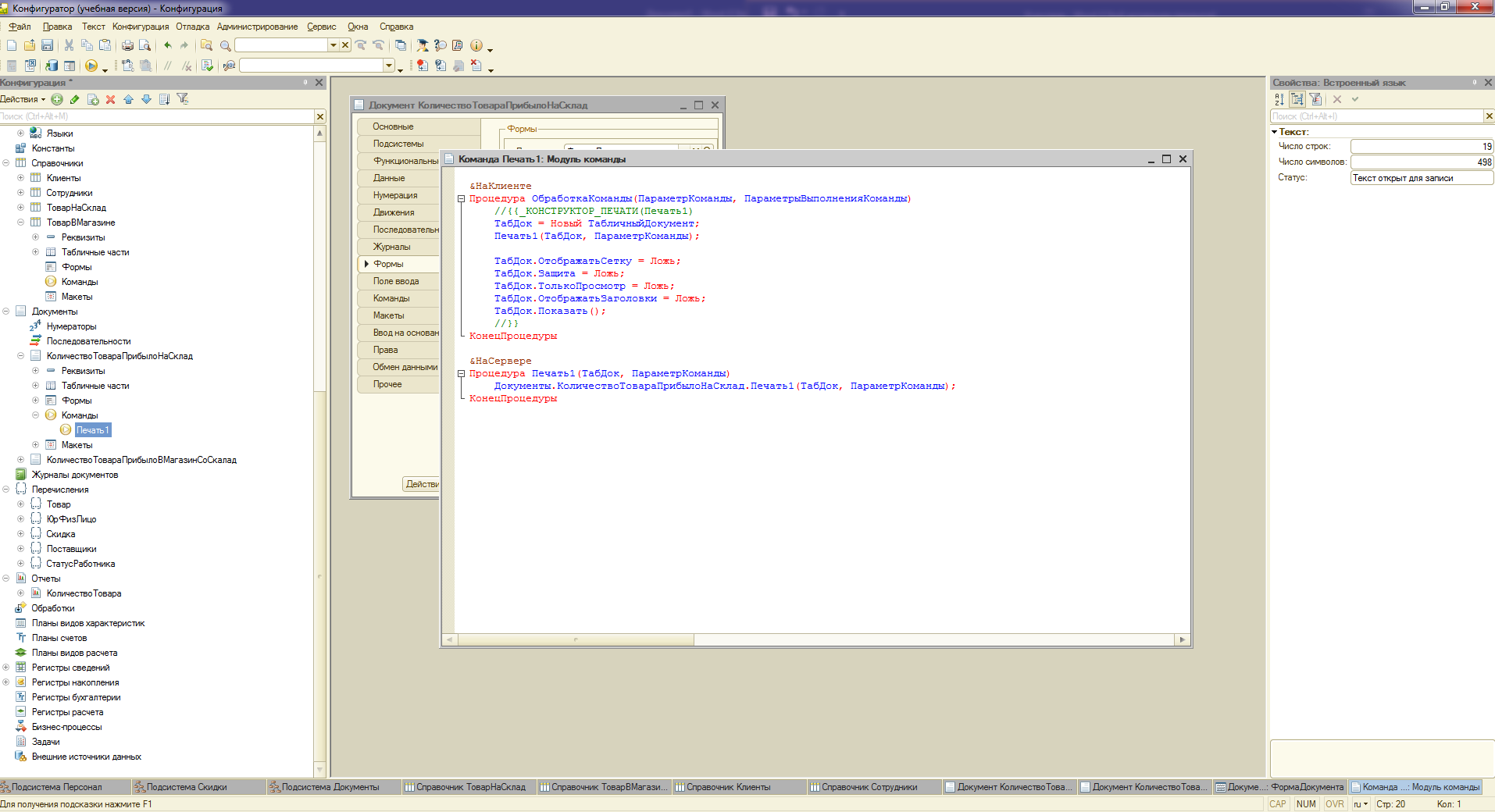Expand КоличествоТовараПрибылоВМагазинСоСклада node
This screenshot has width=1495, height=812.
click(21, 460)
